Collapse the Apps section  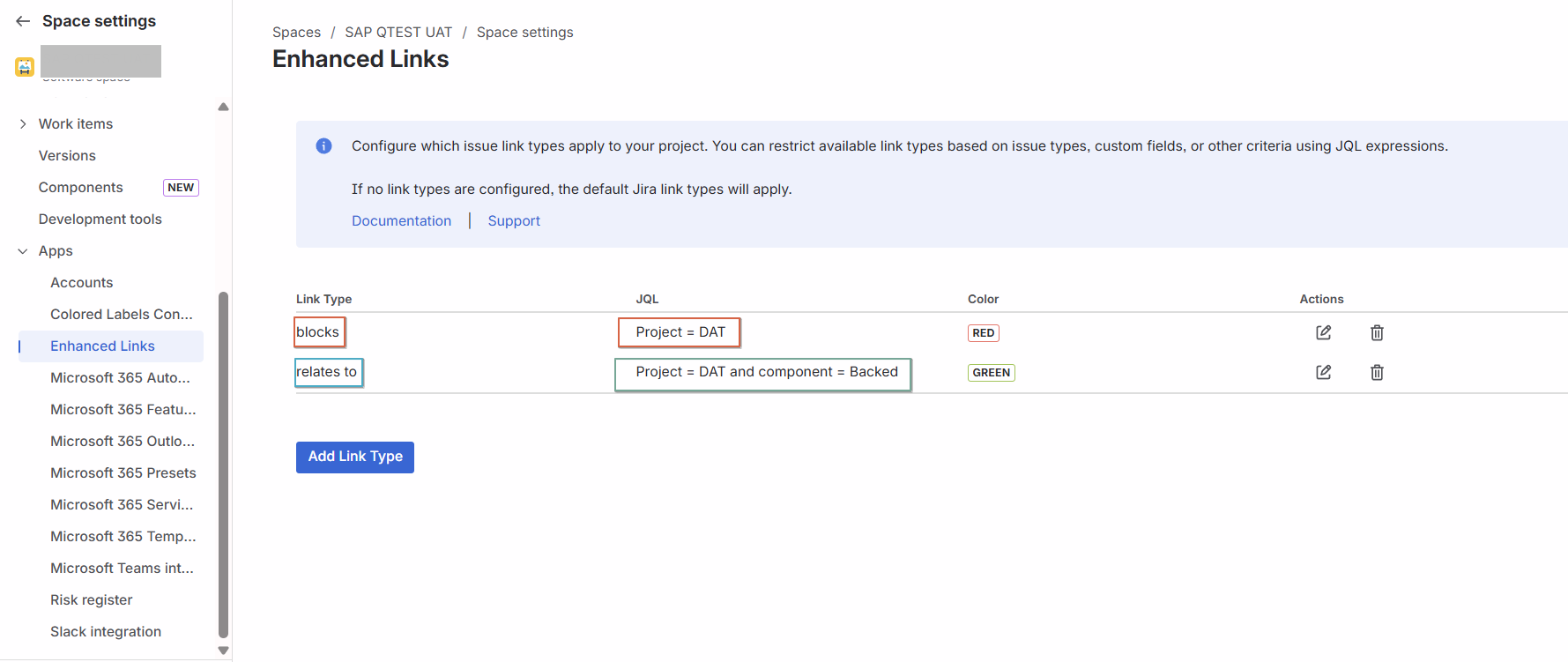[23, 251]
